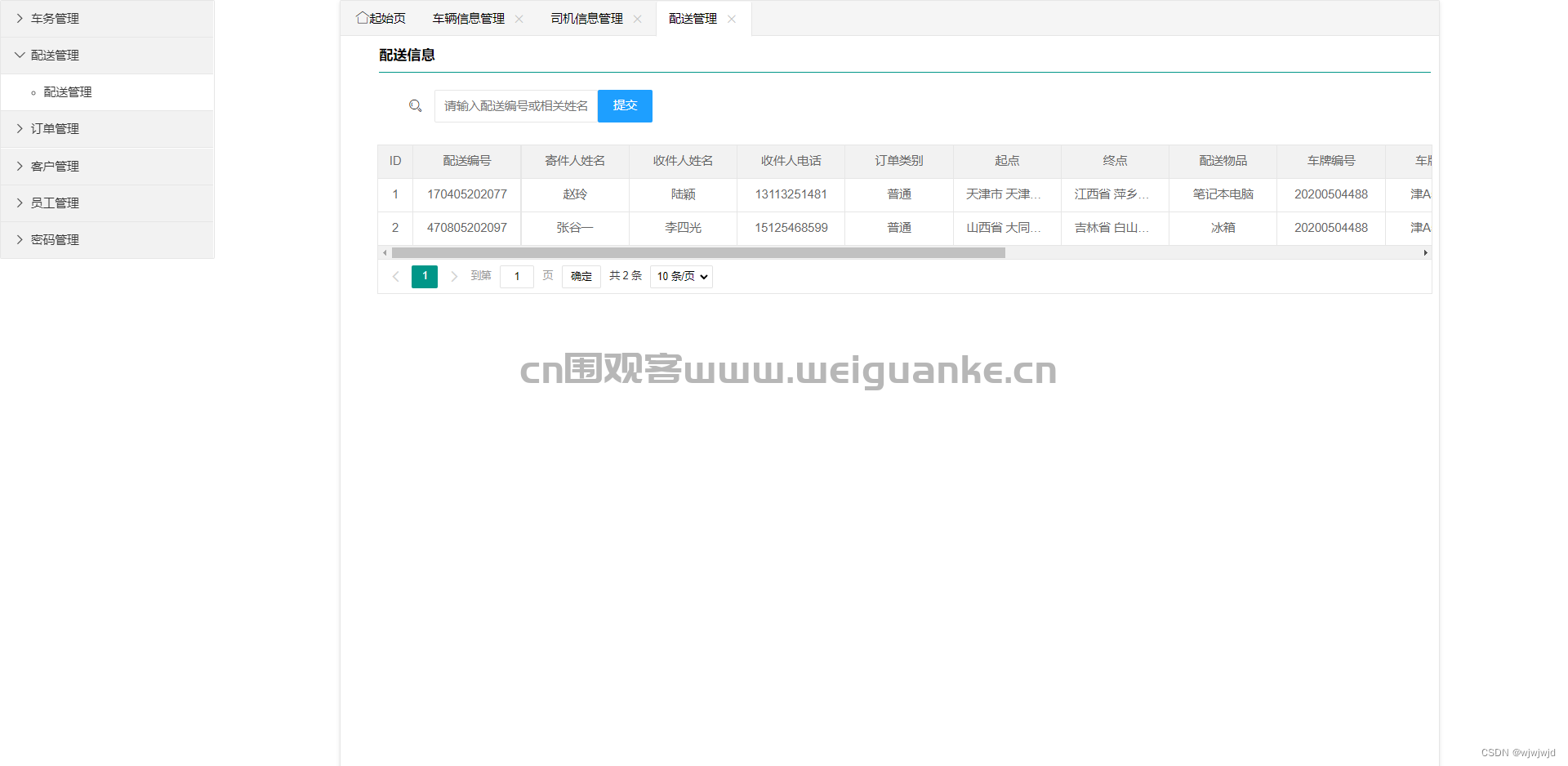Go to previous page arrow

click(396, 277)
